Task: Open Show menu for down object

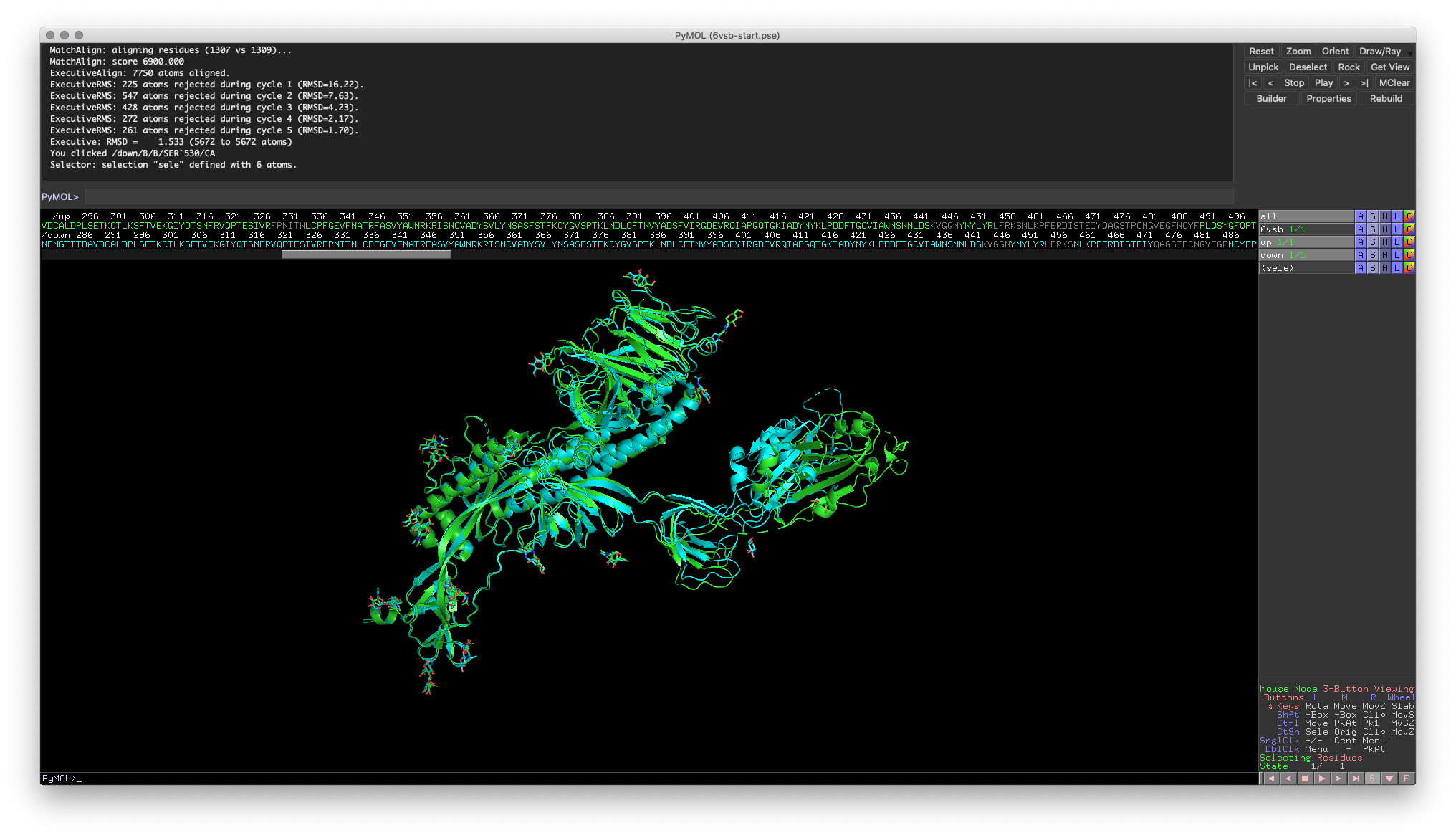Action: 1372,255
